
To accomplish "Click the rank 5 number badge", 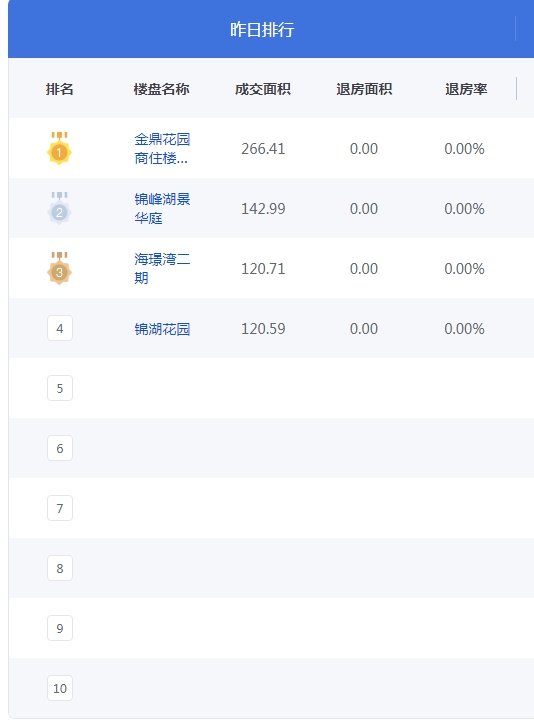I will click(x=60, y=388).
